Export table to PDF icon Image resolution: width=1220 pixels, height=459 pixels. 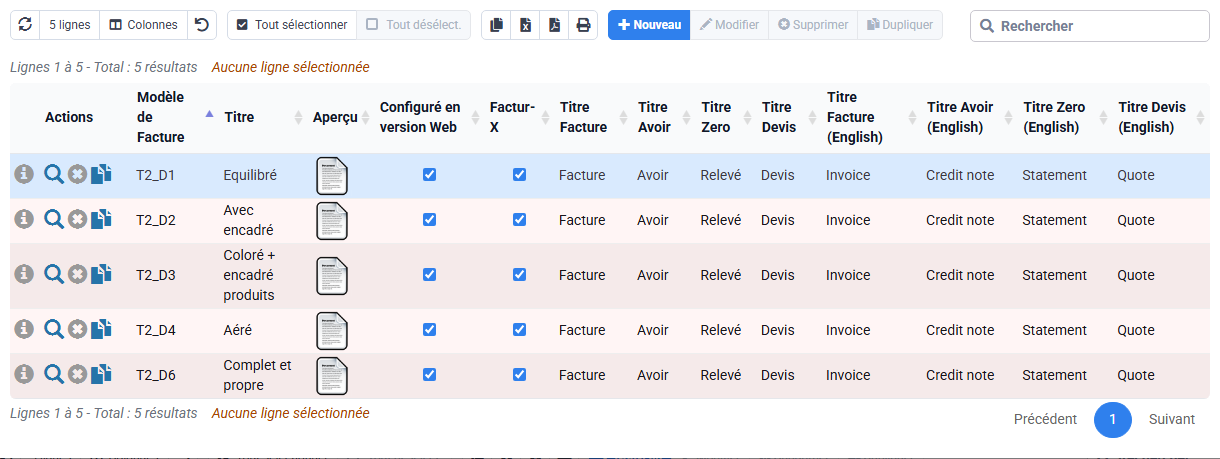(554, 25)
